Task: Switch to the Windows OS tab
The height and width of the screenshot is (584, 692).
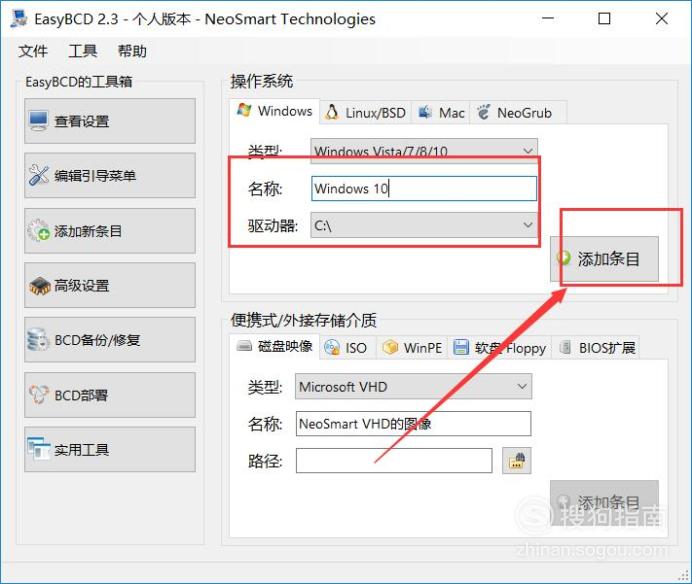Action: [275, 111]
